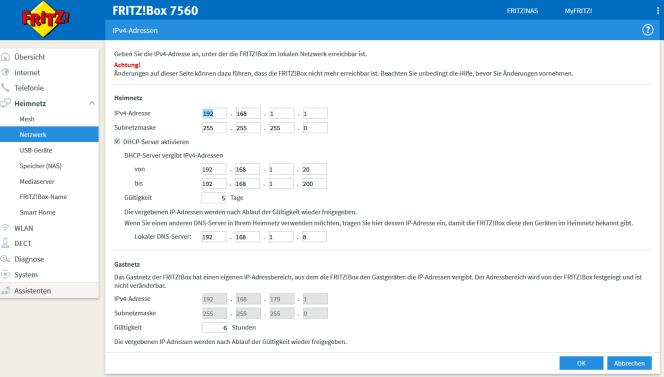
Task: Open the three-dot menu in header
Action: pos(658,11)
